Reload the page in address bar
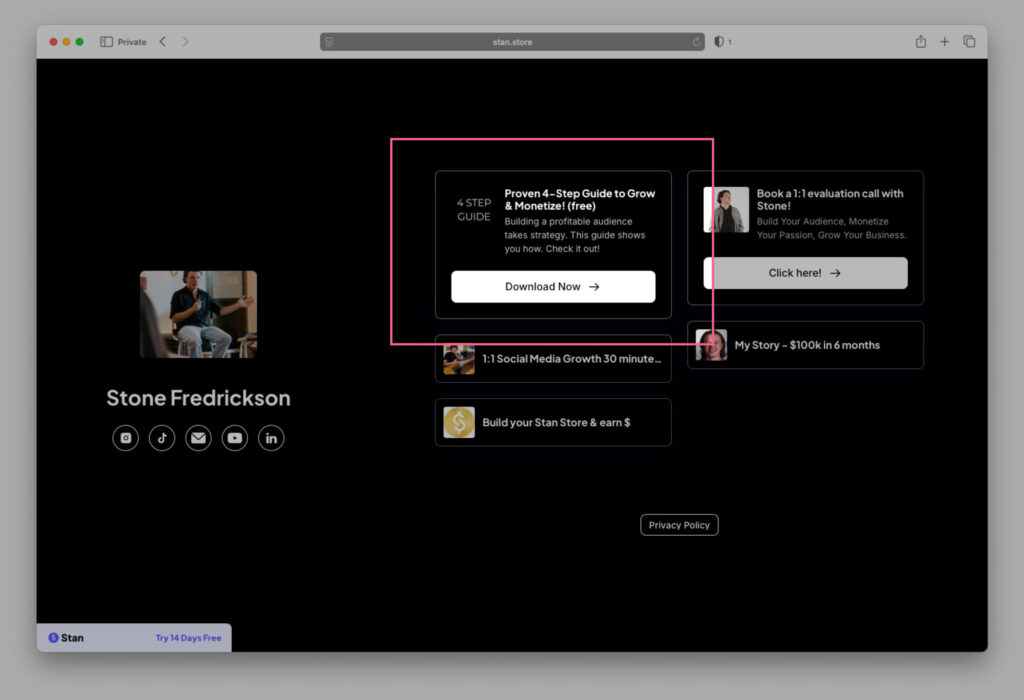The image size is (1024, 700). pos(697,42)
